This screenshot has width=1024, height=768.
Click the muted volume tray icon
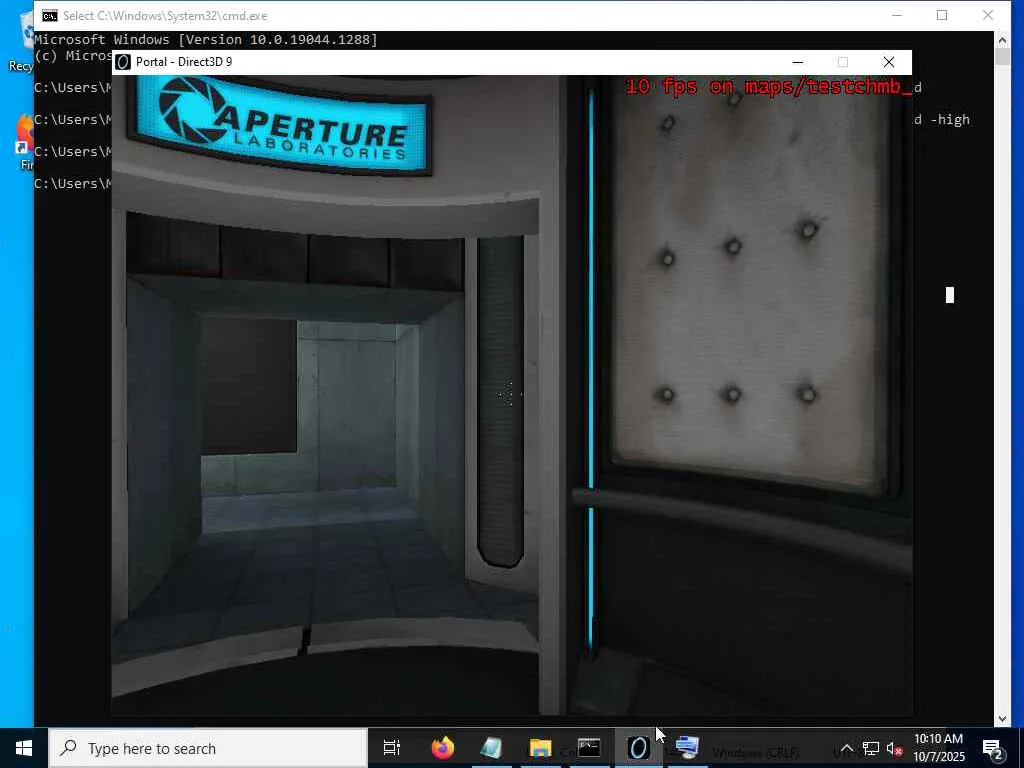(894, 748)
